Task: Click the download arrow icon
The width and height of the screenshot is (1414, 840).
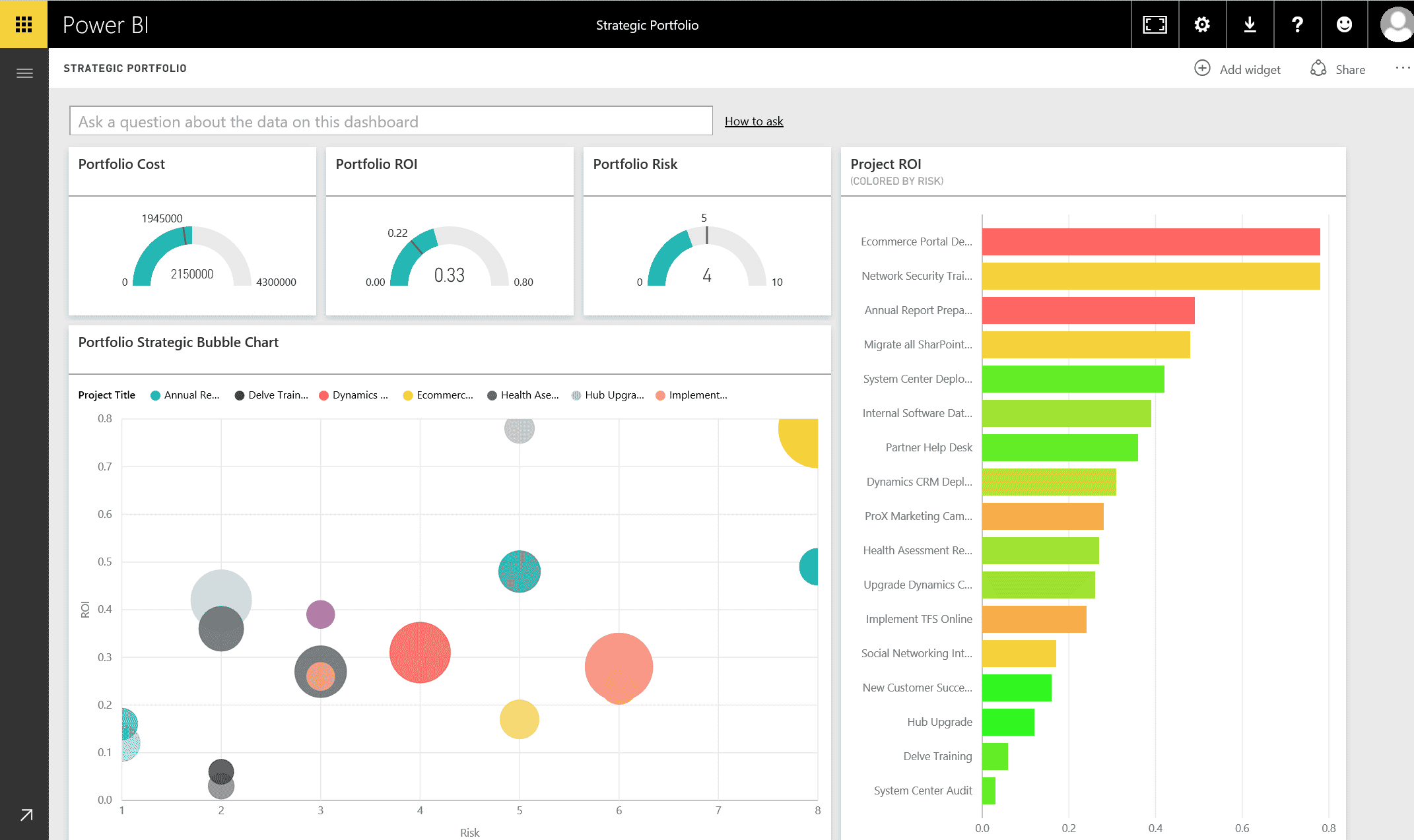Action: pyautogui.click(x=1250, y=24)
